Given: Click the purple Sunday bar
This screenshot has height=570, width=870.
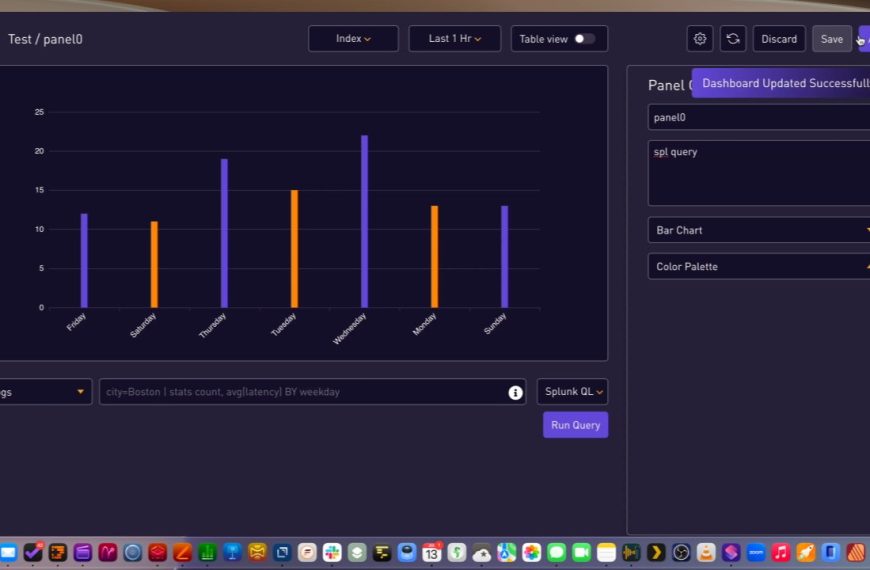Looking at the screenshot, I should click(x=504, y=256).
